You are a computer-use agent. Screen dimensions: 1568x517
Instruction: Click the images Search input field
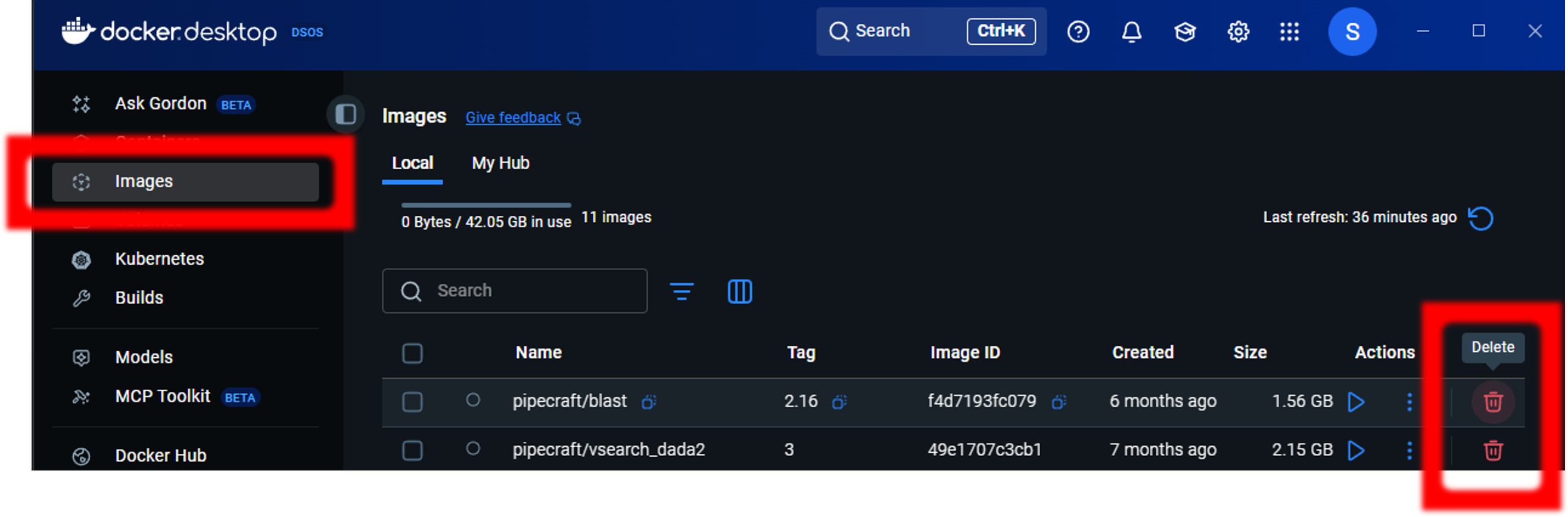point(514,290)
